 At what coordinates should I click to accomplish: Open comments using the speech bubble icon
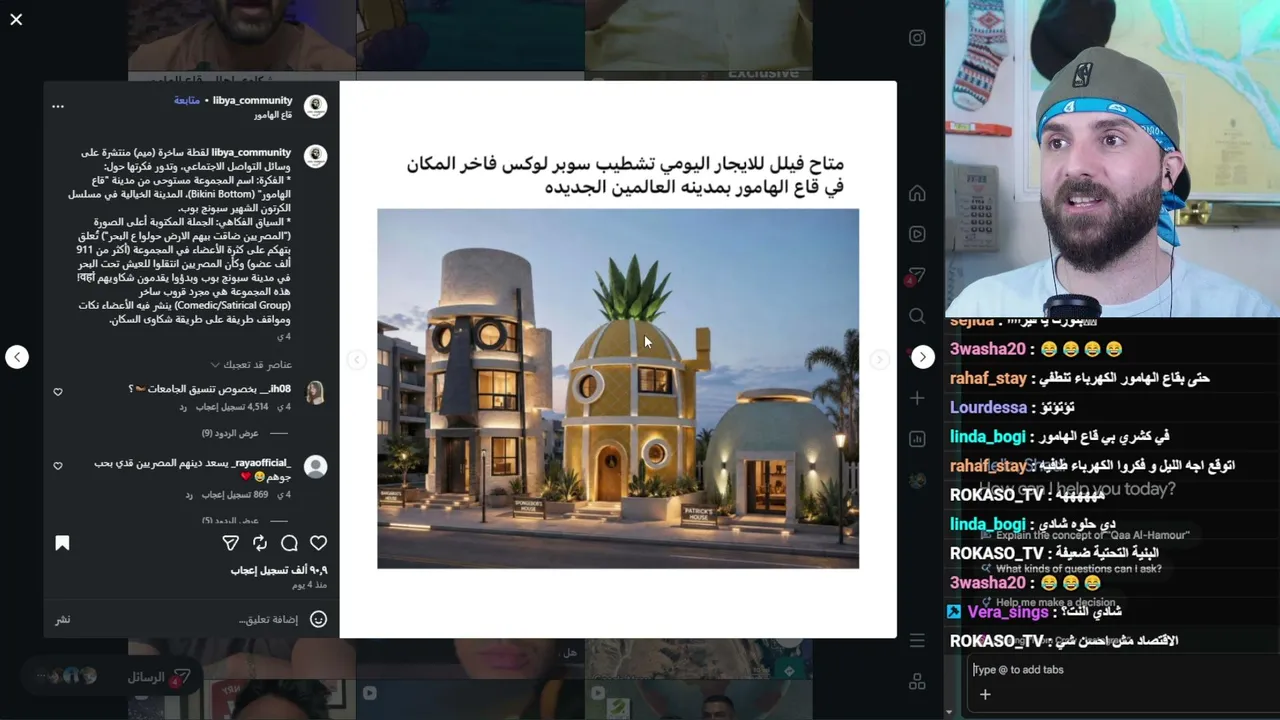click(289, 543)
